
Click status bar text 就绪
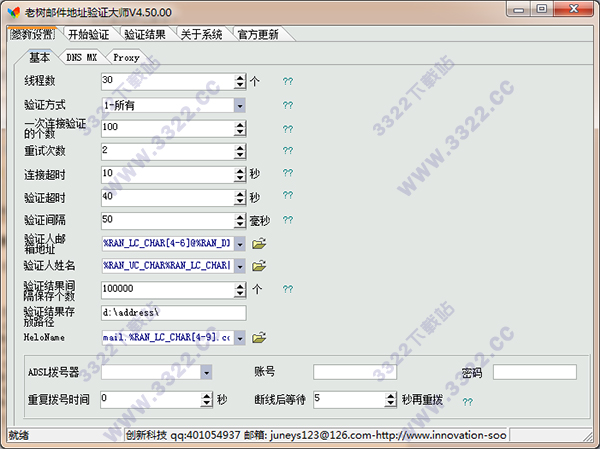point(19,435)
